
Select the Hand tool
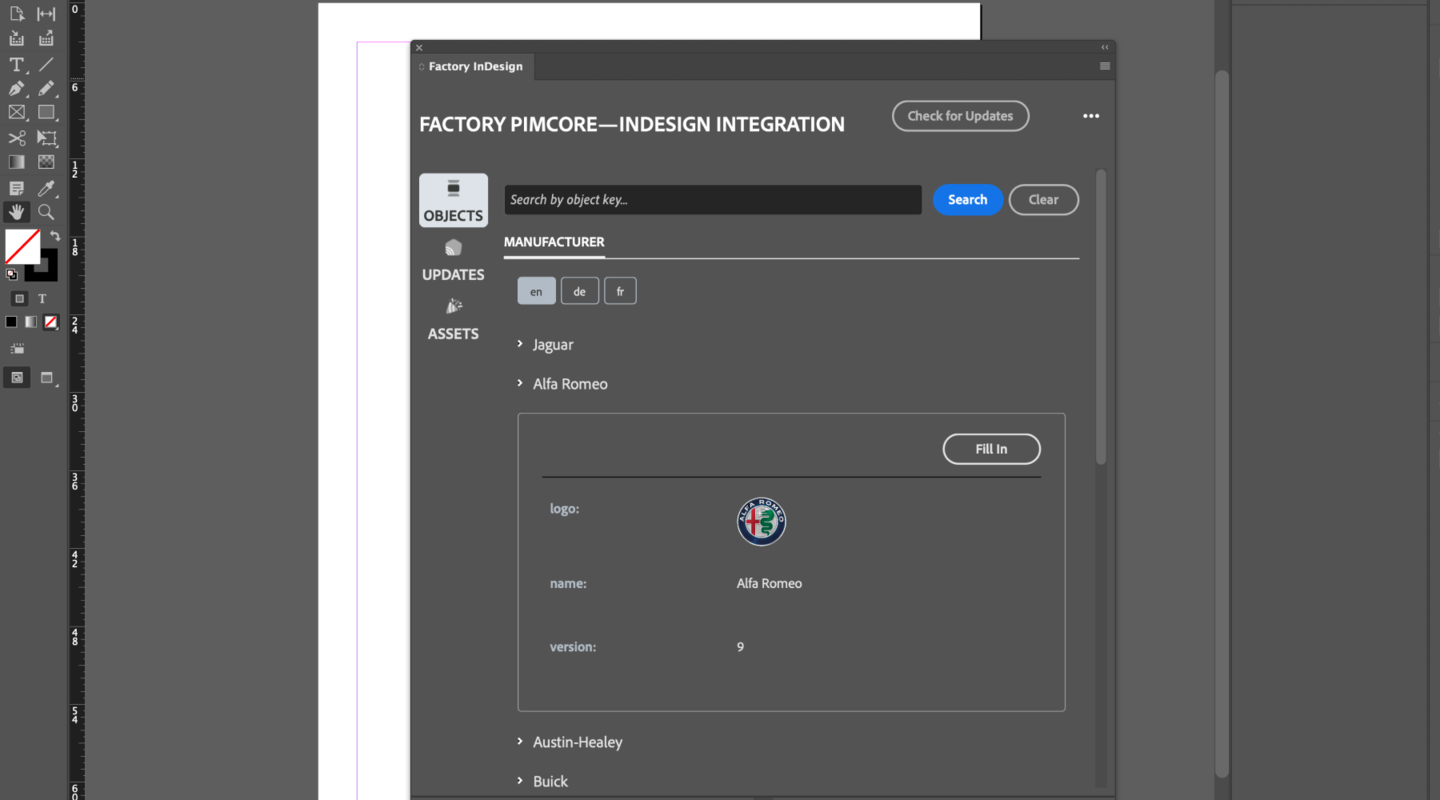click(16, 212)
